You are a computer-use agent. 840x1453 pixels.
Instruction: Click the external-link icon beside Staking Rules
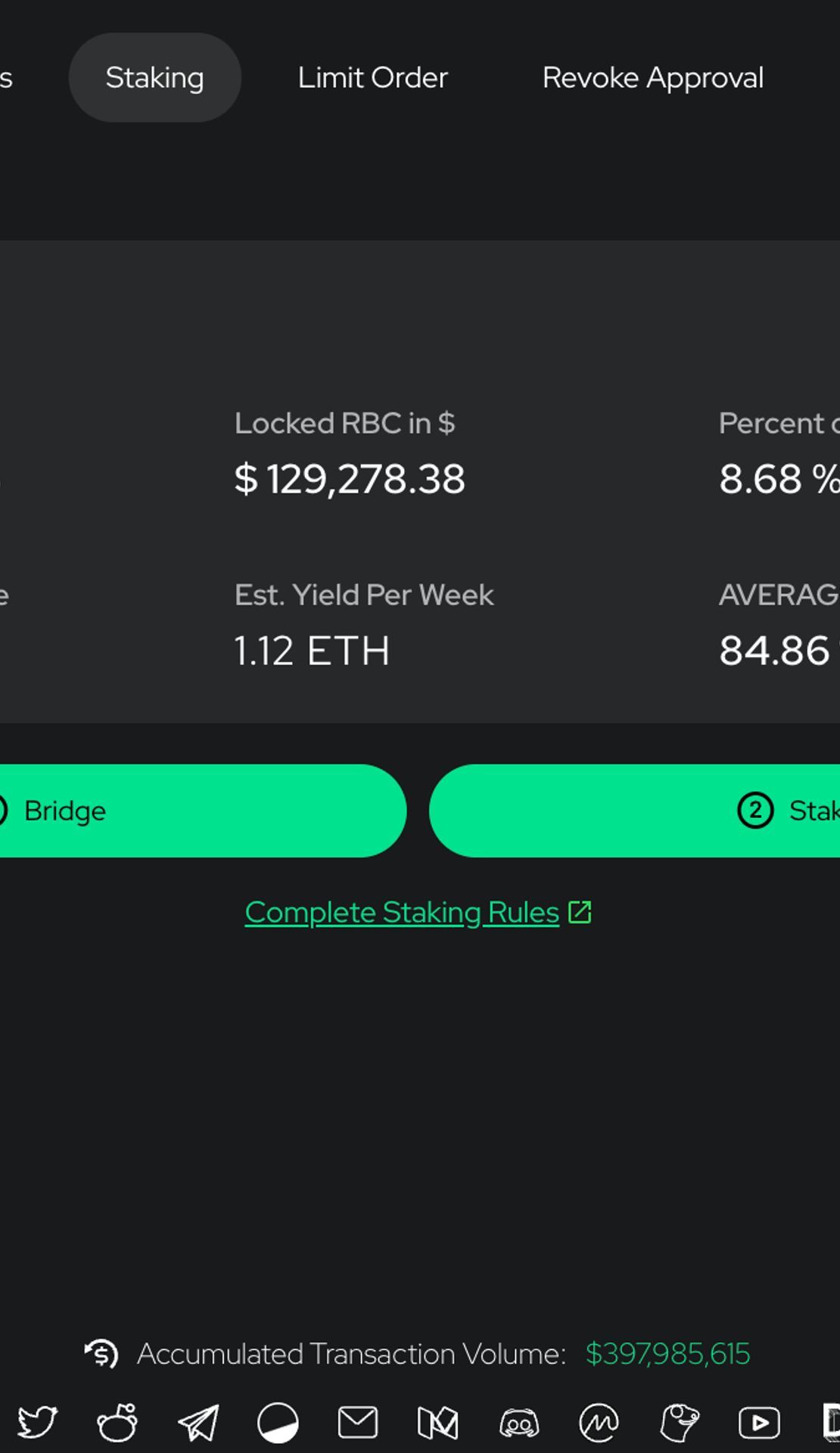point(580,913)
